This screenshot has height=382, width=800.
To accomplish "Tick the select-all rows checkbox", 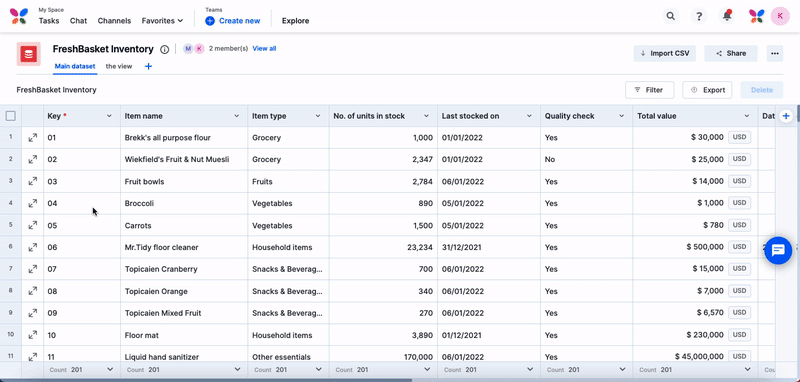I will (11, 116).
